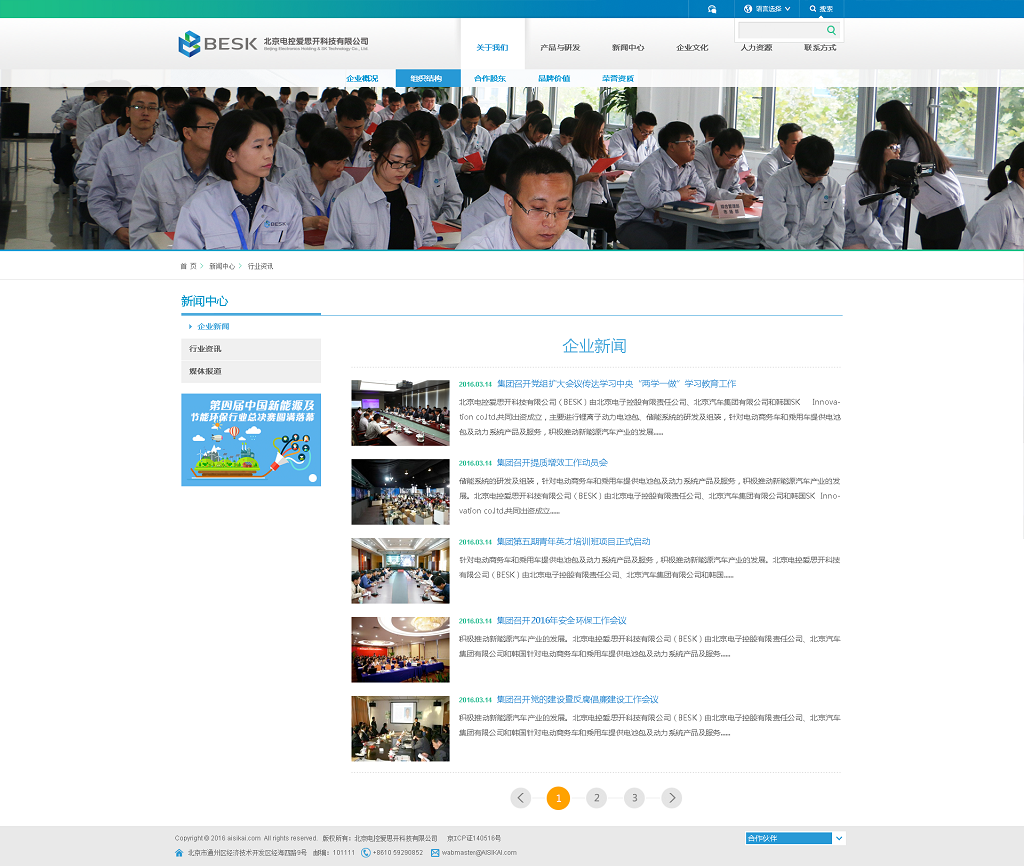Open the 产品与研发 navigation menu
The height and width of the screenshot is (866, 1024).
coord(559,48)
